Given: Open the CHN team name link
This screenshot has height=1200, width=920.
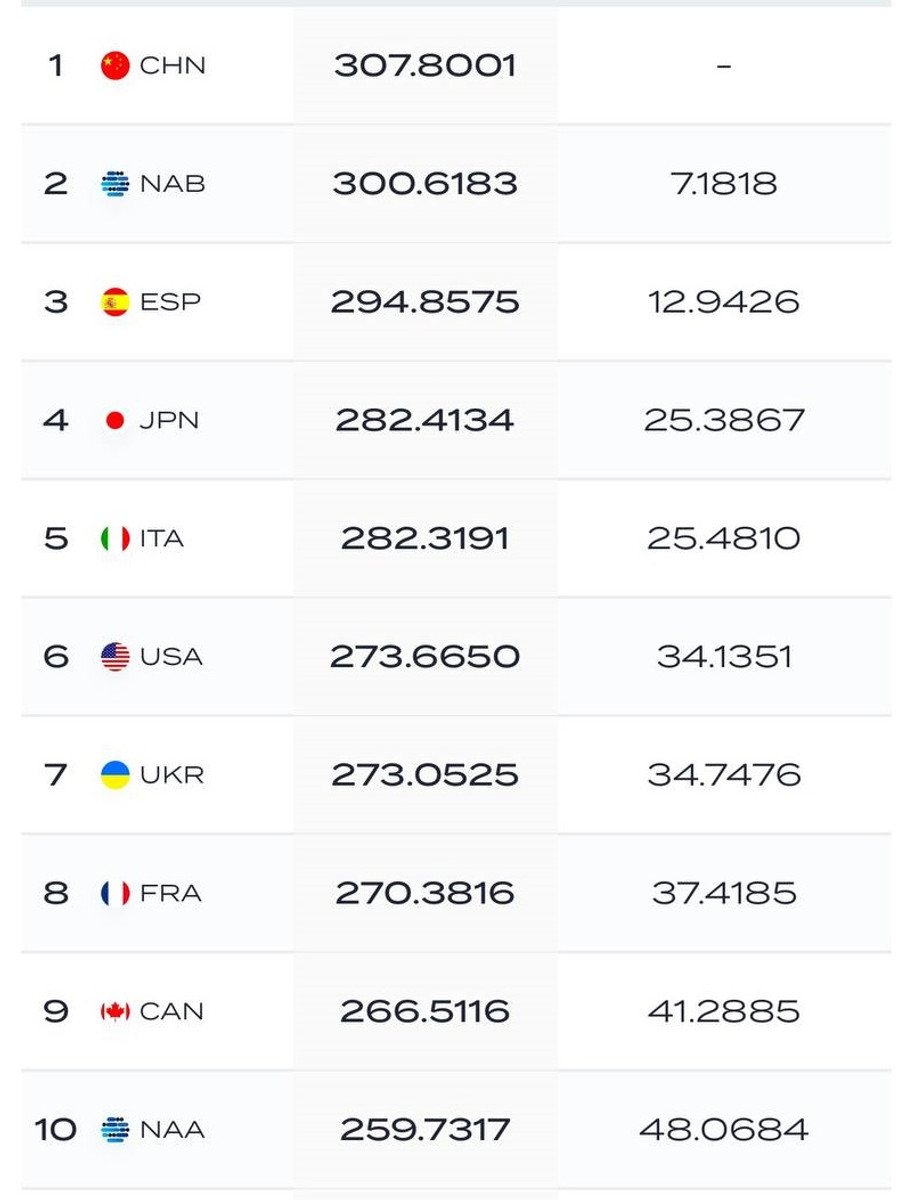Looking at the screenshot, I should click(x=172, y=66).
